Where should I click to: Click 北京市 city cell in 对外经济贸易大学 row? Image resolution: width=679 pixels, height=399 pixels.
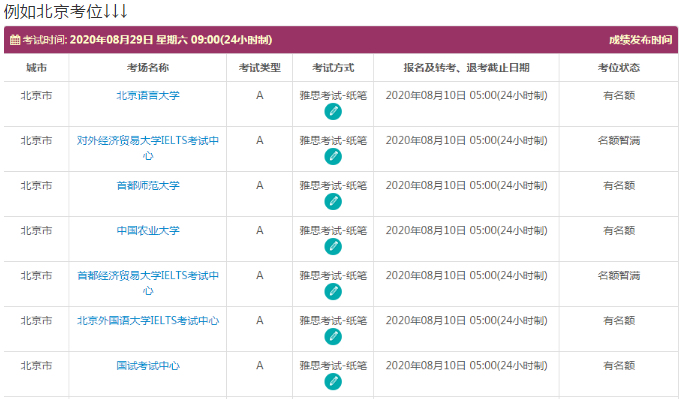[x=36, y=140]
